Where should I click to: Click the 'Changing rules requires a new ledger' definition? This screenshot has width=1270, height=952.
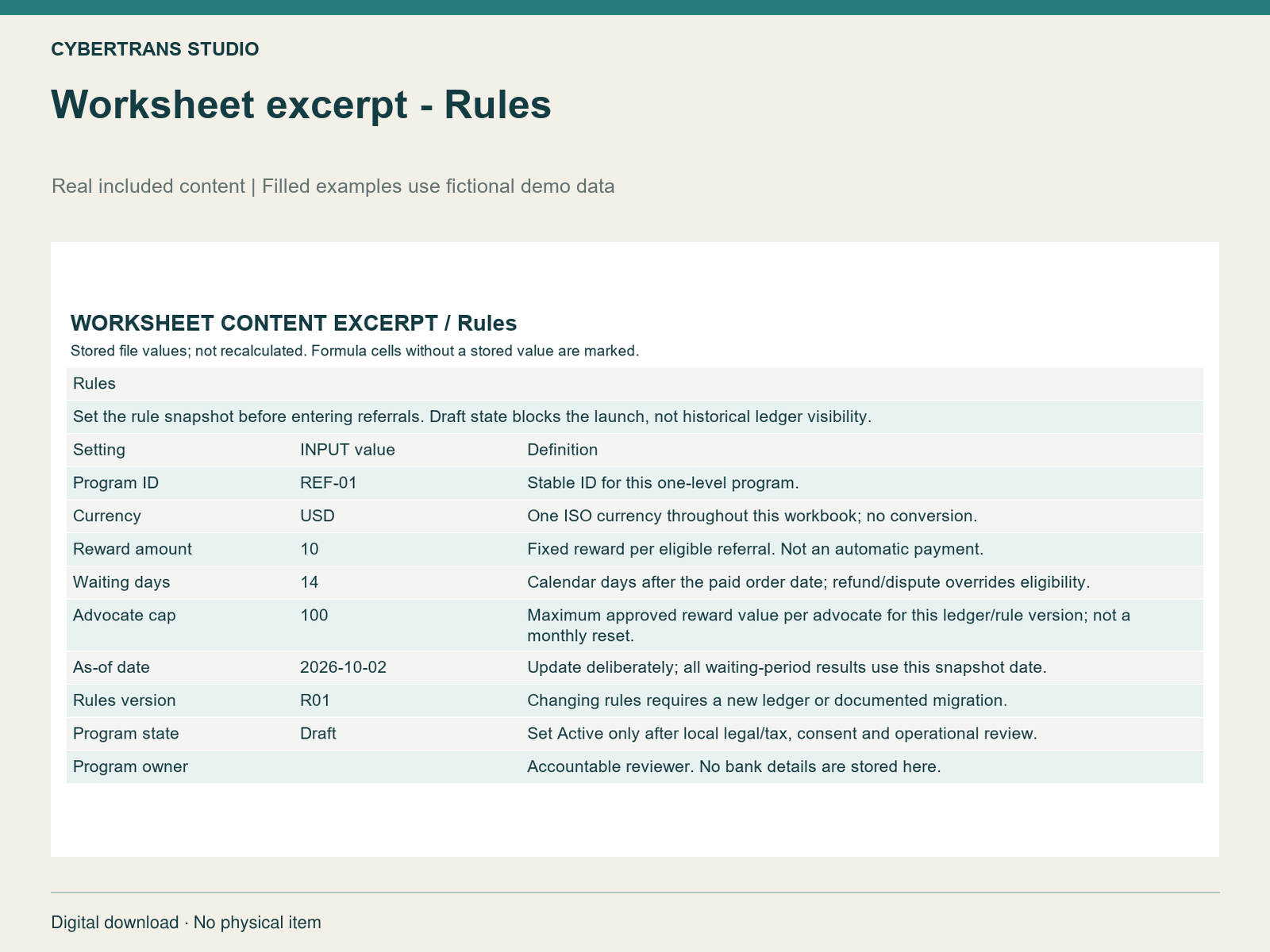click(x=862, y=701)
